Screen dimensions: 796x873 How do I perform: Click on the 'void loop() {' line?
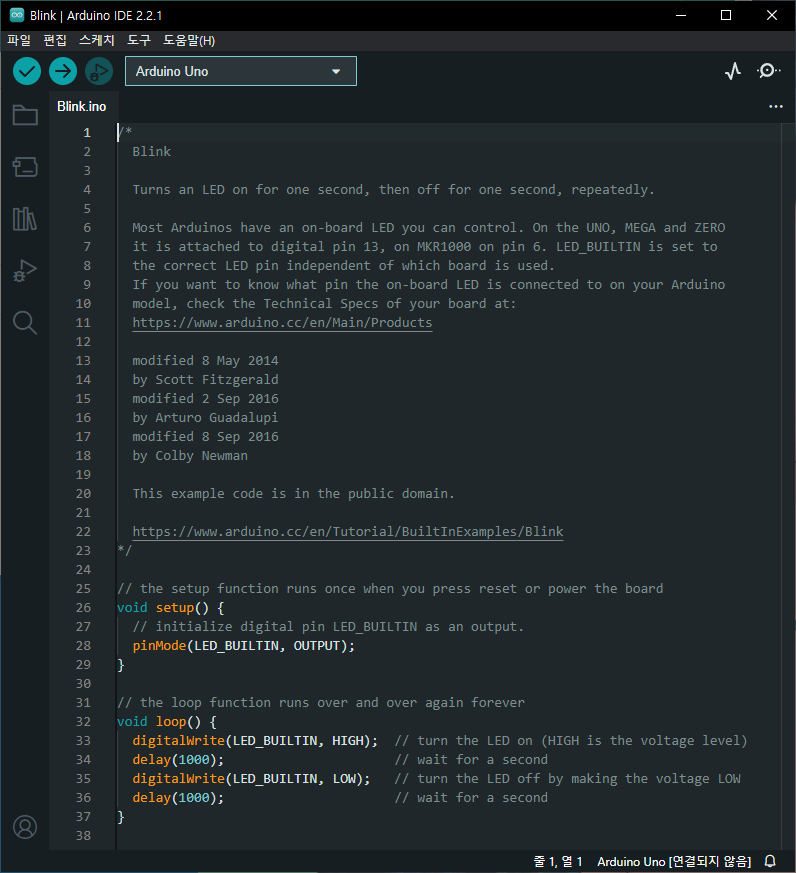(166, 722)
